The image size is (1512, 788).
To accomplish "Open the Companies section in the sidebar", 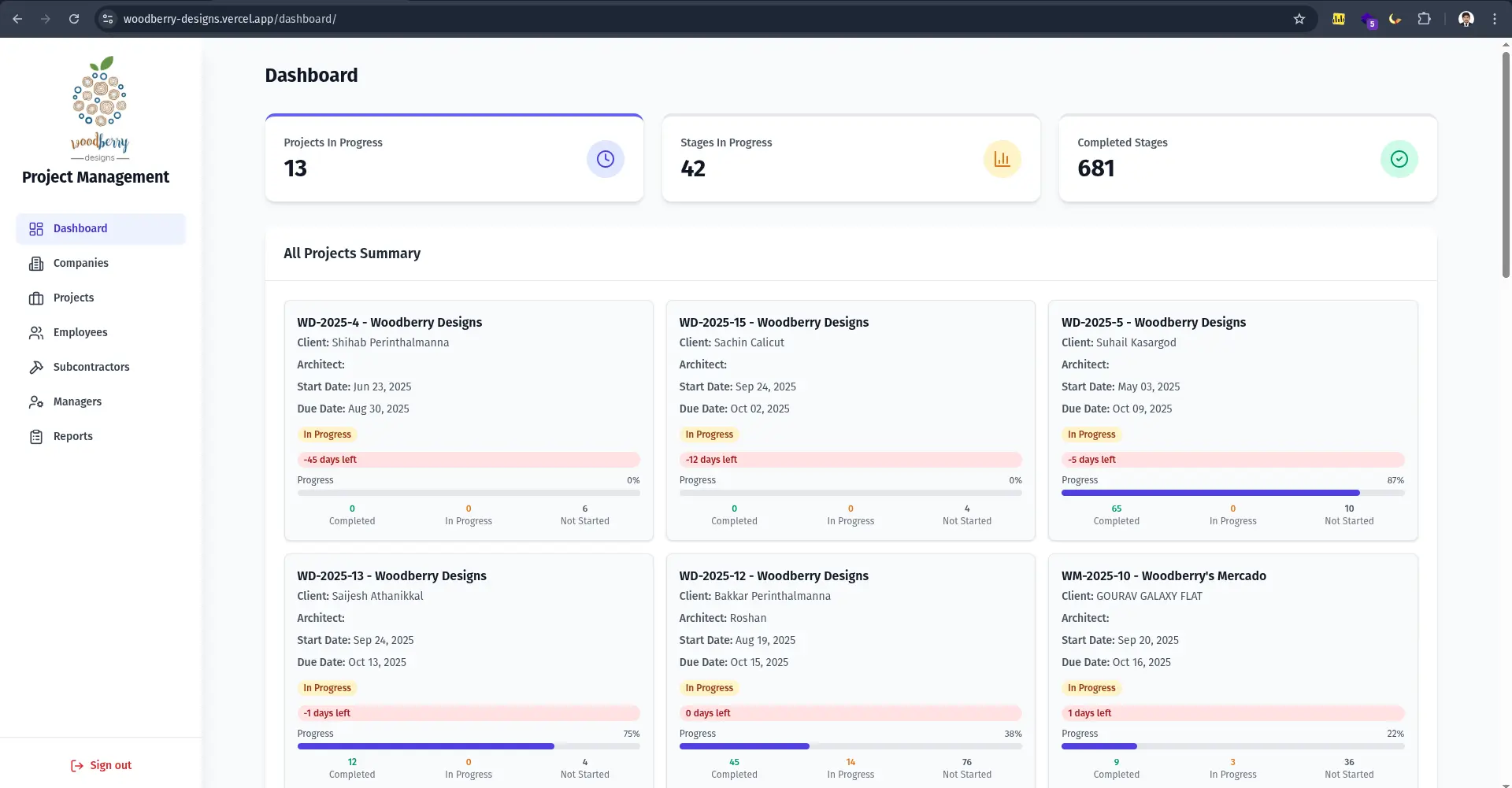I will point(82,263).
